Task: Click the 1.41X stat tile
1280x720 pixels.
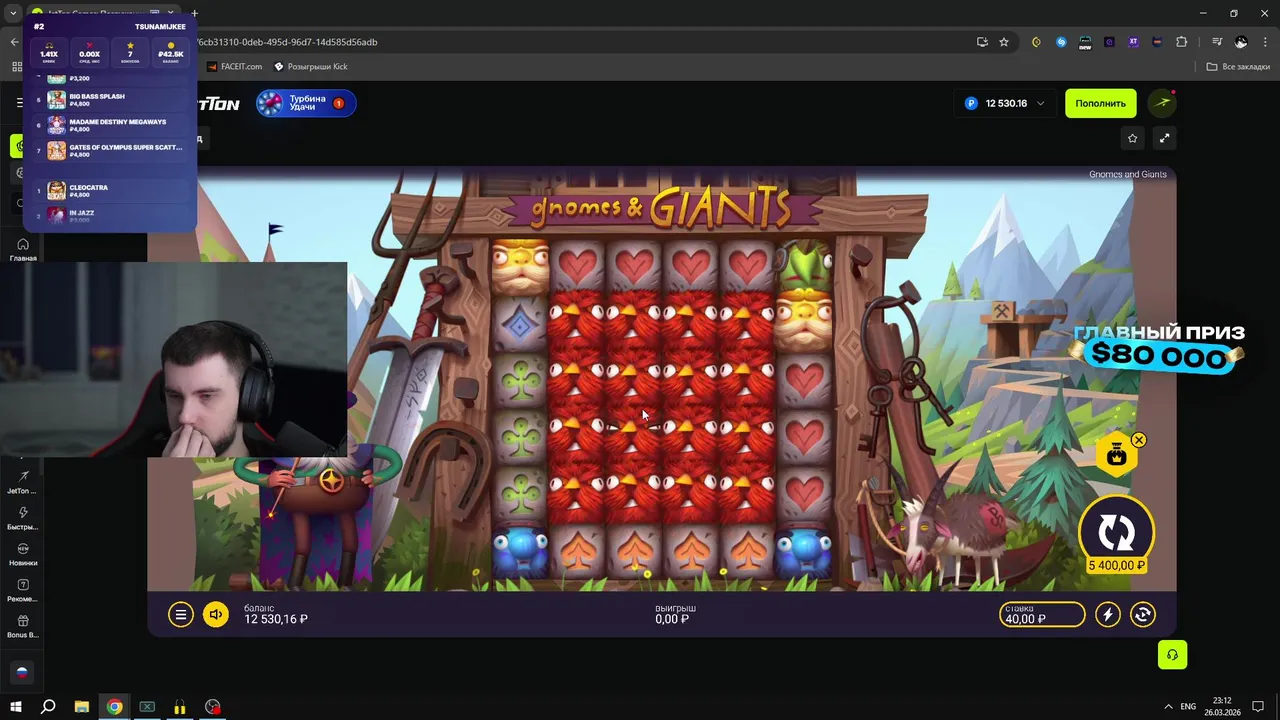Action: pos(49,52)
